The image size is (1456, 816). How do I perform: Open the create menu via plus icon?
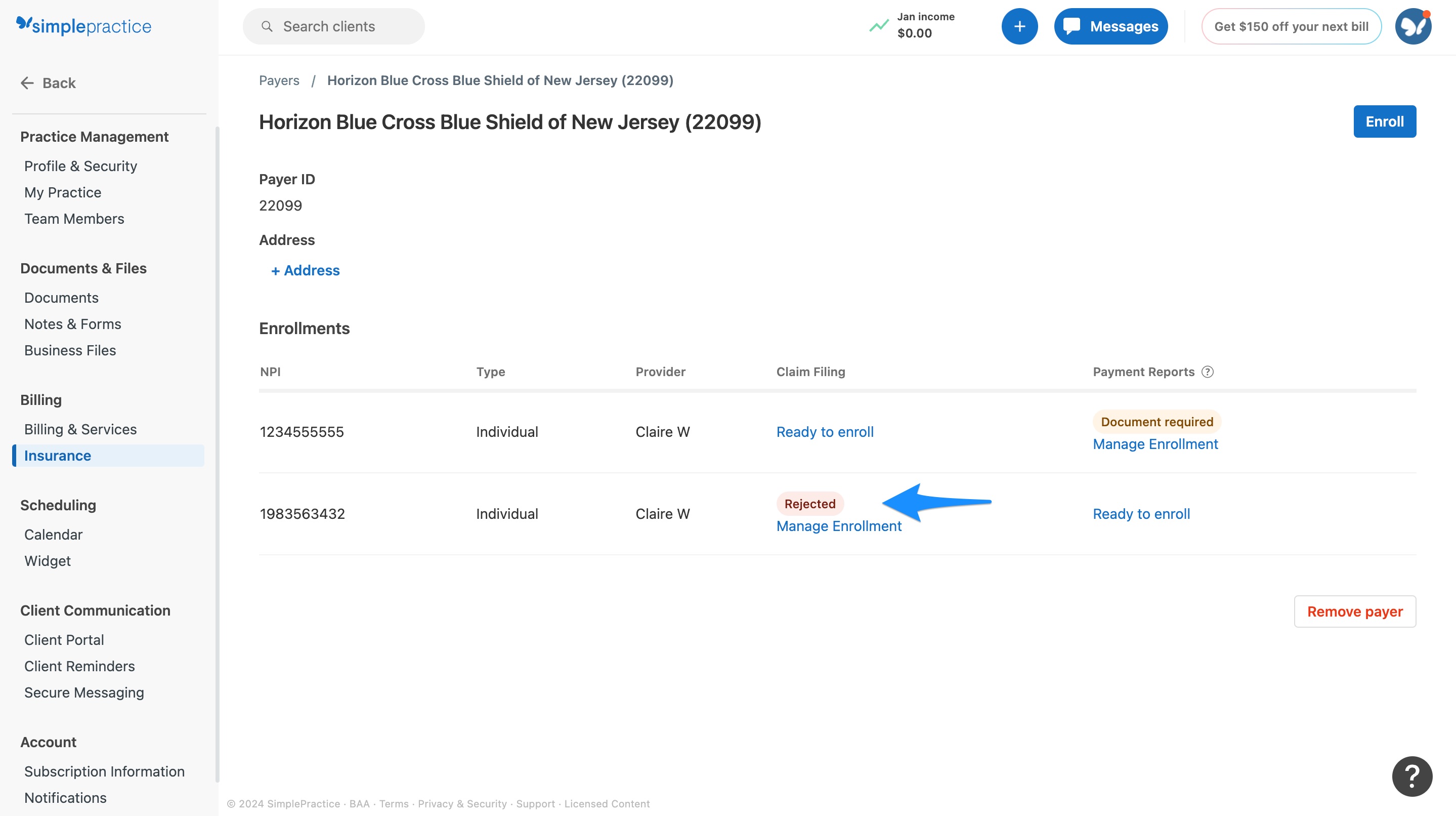coord(1019,26)
